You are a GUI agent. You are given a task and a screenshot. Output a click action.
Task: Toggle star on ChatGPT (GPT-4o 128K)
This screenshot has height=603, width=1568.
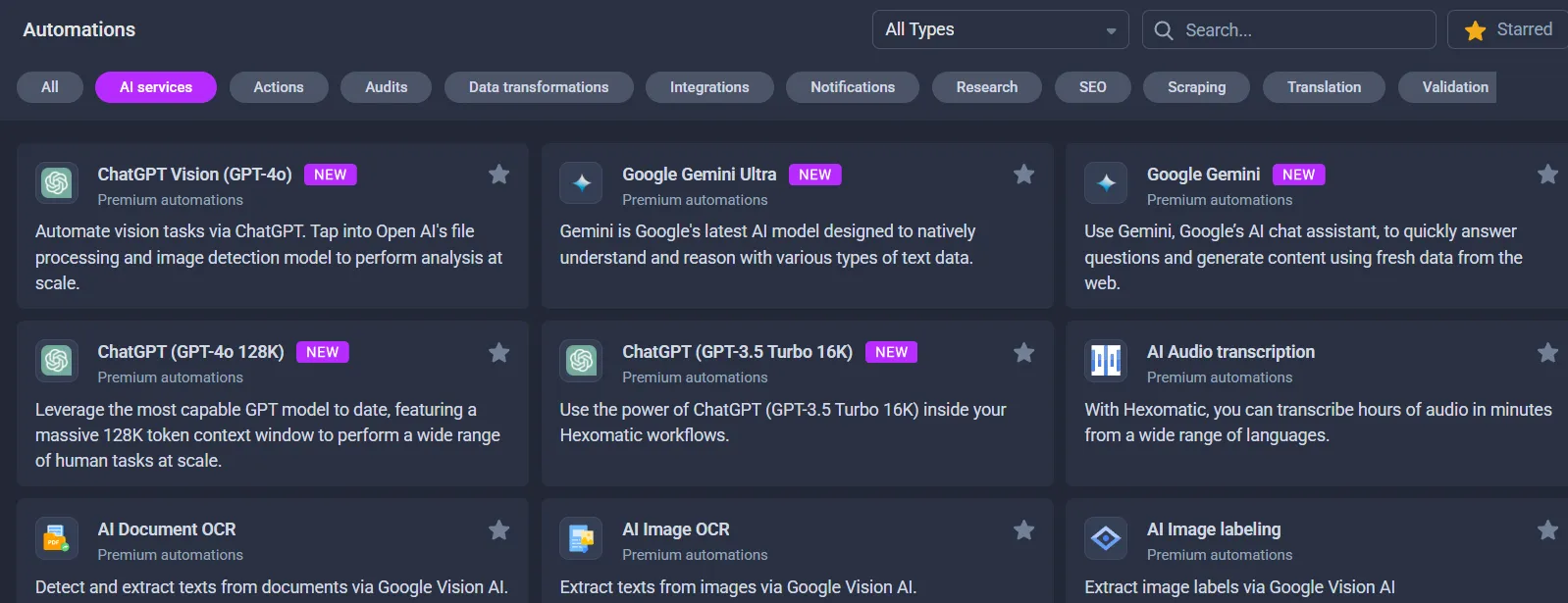pyautogui.click(x=498, y=352)
